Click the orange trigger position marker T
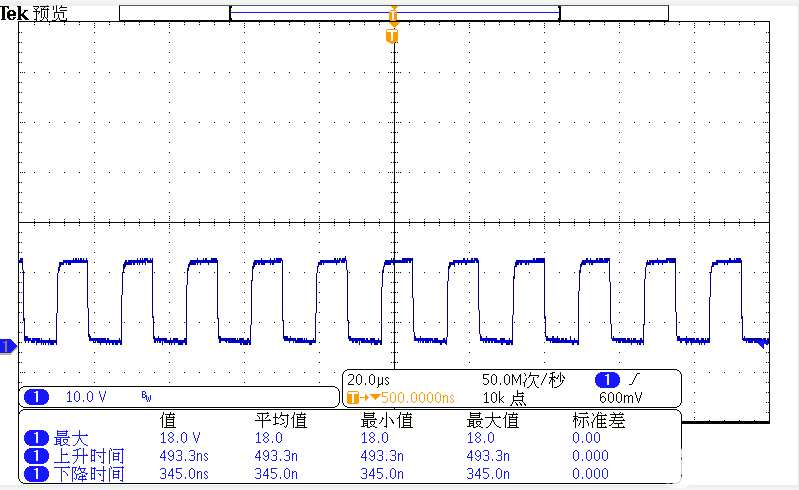Image resolution: width=799 pixels, height=490 pixels. [x=392, y=36]
